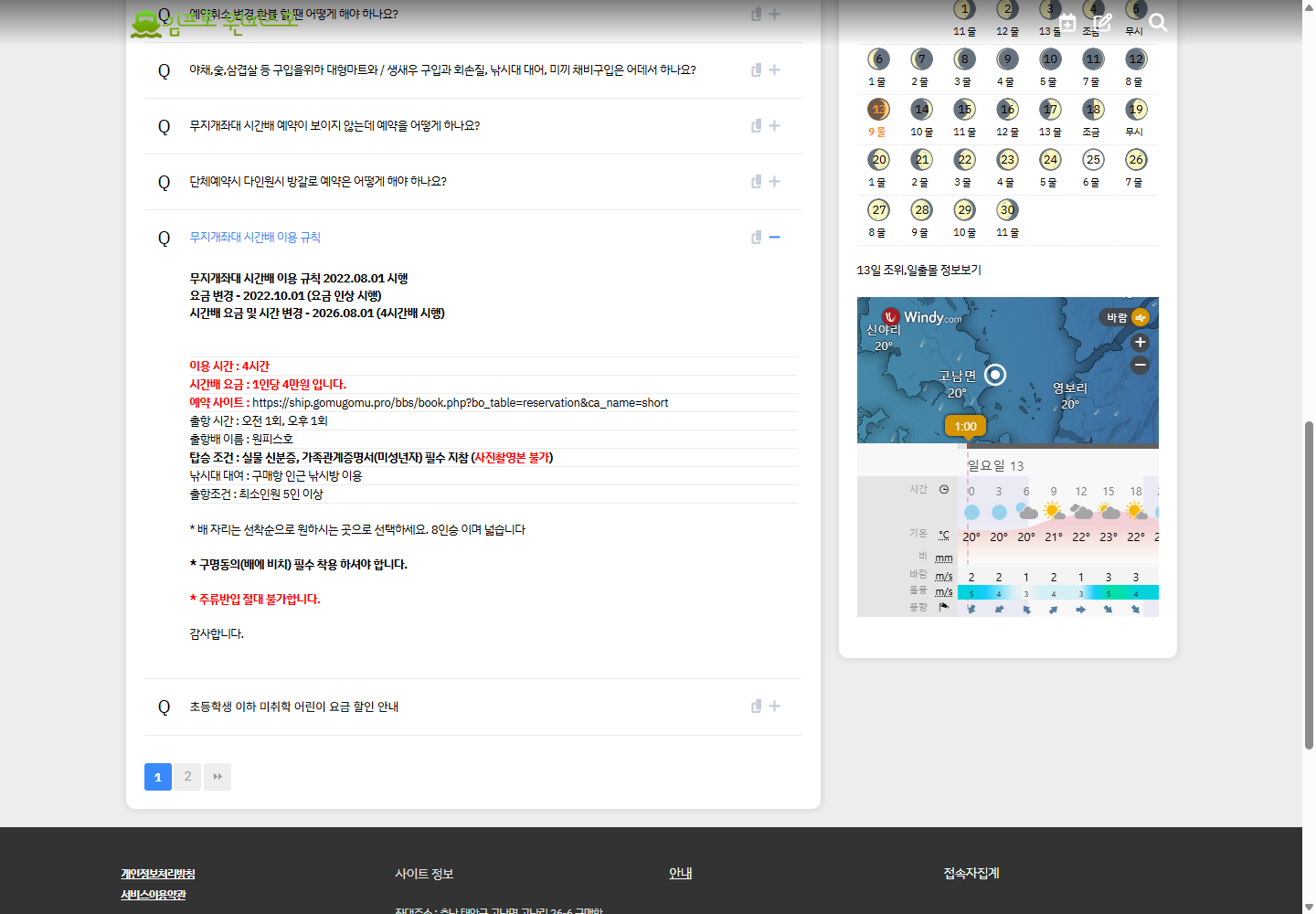The image size is (1316, 914).
Task: Select moon phase icon for day 13
Action: pyautogui.click(x=878, y=110)
